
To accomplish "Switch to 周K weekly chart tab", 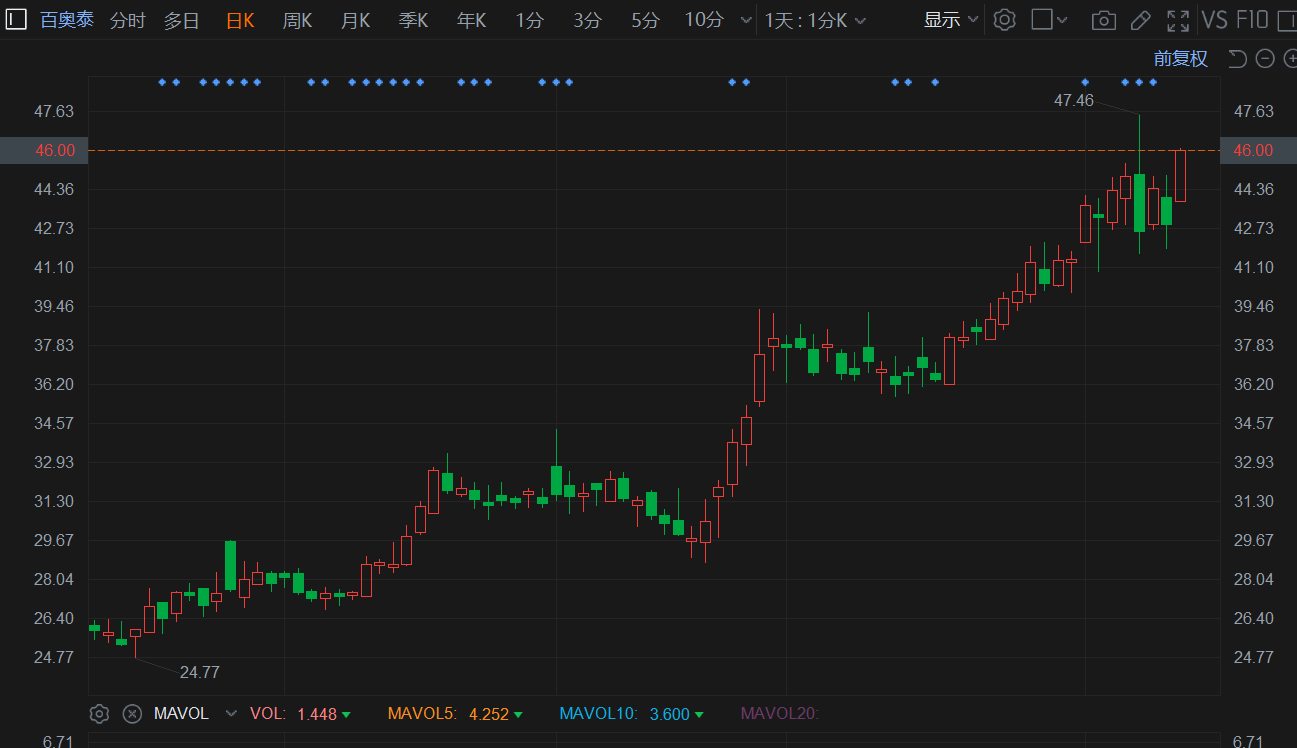I will (297, 20).
